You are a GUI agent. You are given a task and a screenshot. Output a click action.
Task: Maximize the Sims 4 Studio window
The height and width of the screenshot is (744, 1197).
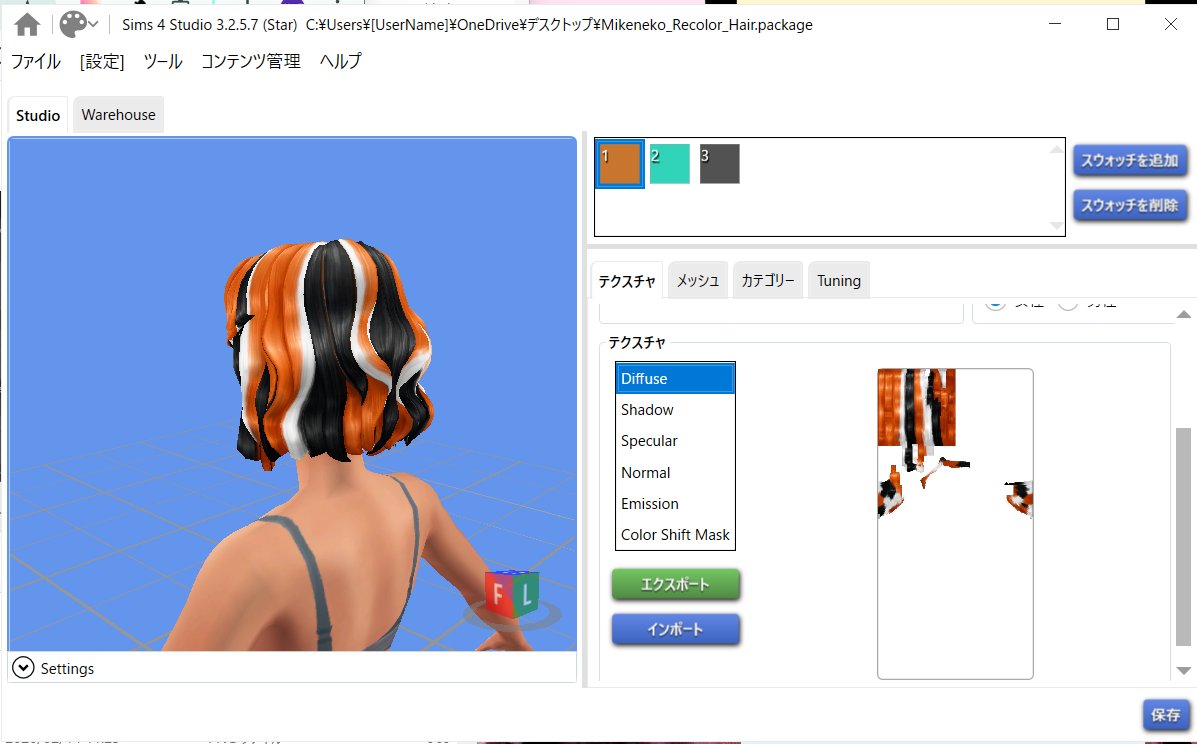[1113, 24]
